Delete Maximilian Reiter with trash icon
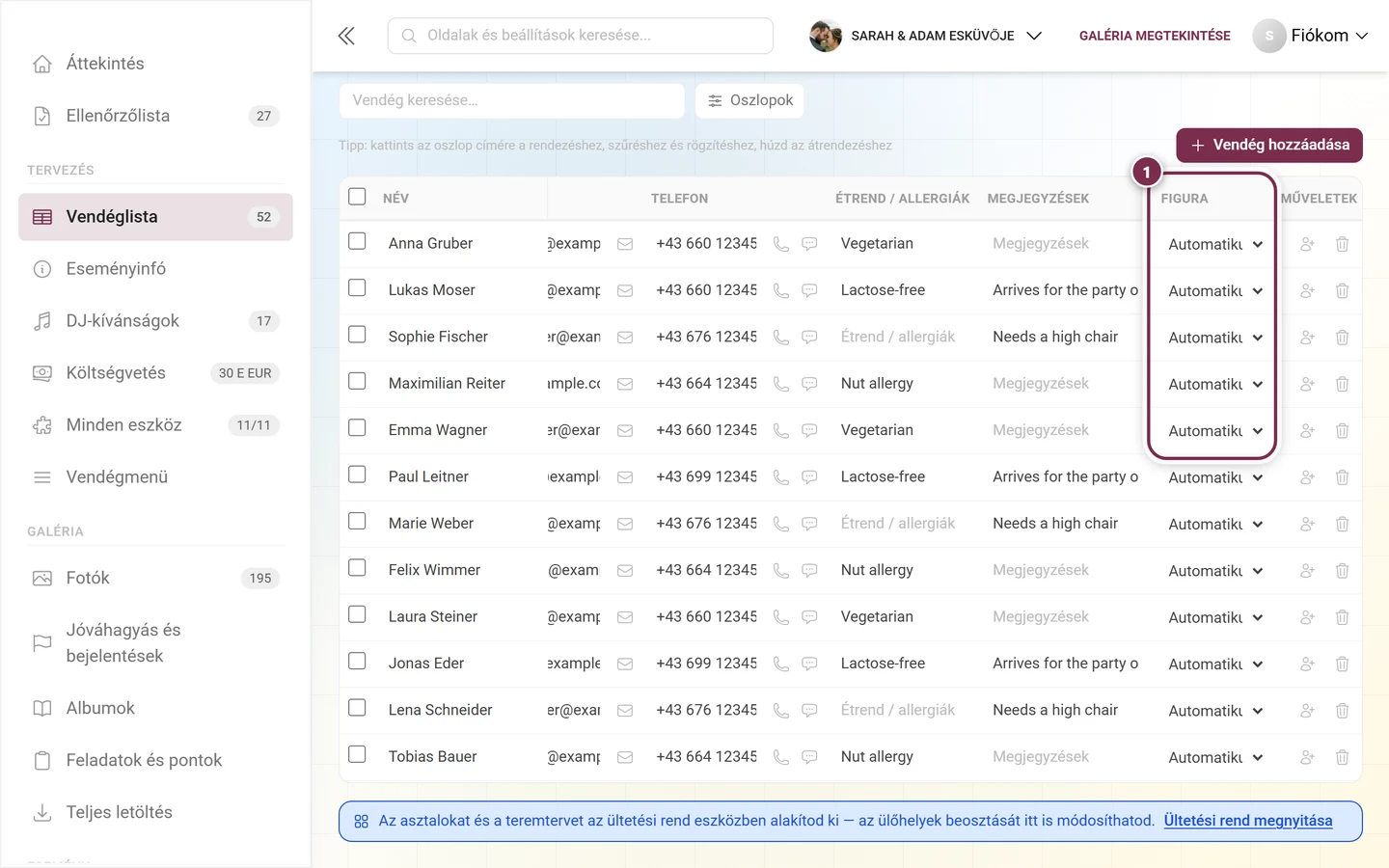This screenshot has height=868, width=1389. click(x=1342, y=384)
